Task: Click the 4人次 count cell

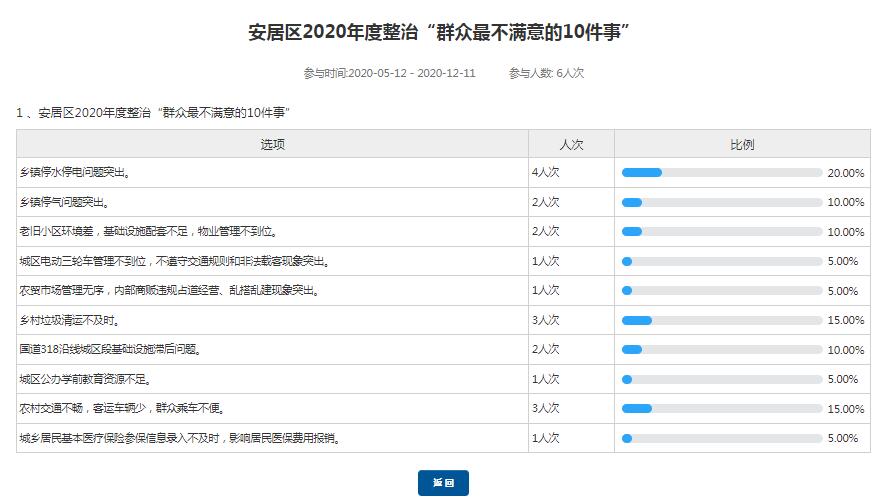Action: [x=545, y=173]
